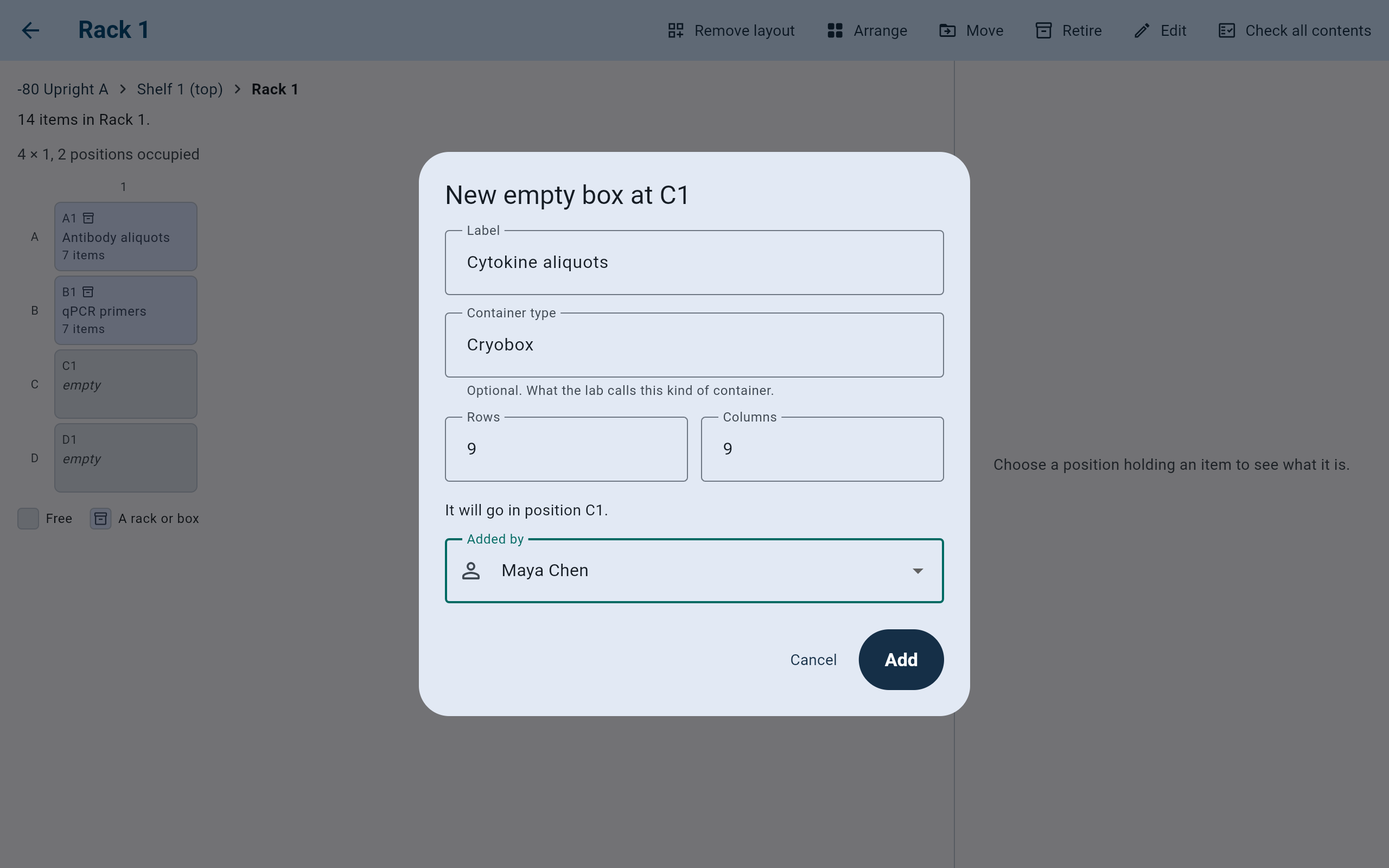Go to Shelf 1 (top) breadcrumb

click(180, 89)
